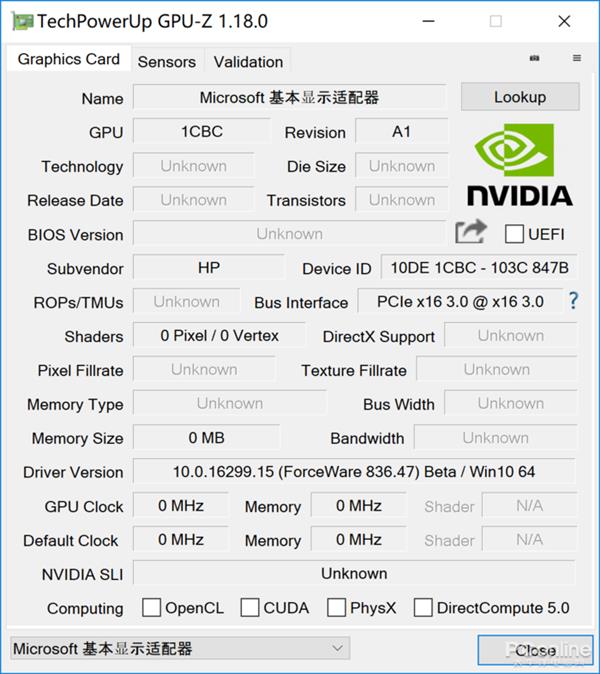Close the GPU-Z window with X
Screen dimensions: 600x674
[x=564, y=21]
